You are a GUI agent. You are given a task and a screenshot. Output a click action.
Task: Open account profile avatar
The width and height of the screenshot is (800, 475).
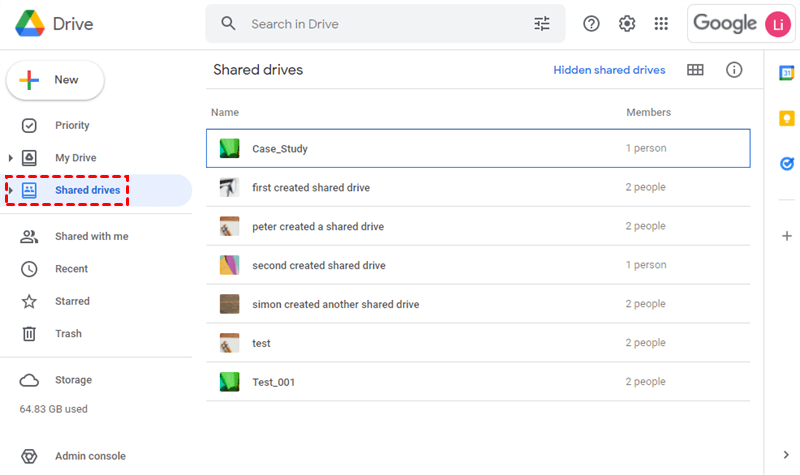(x=776, y=24)
